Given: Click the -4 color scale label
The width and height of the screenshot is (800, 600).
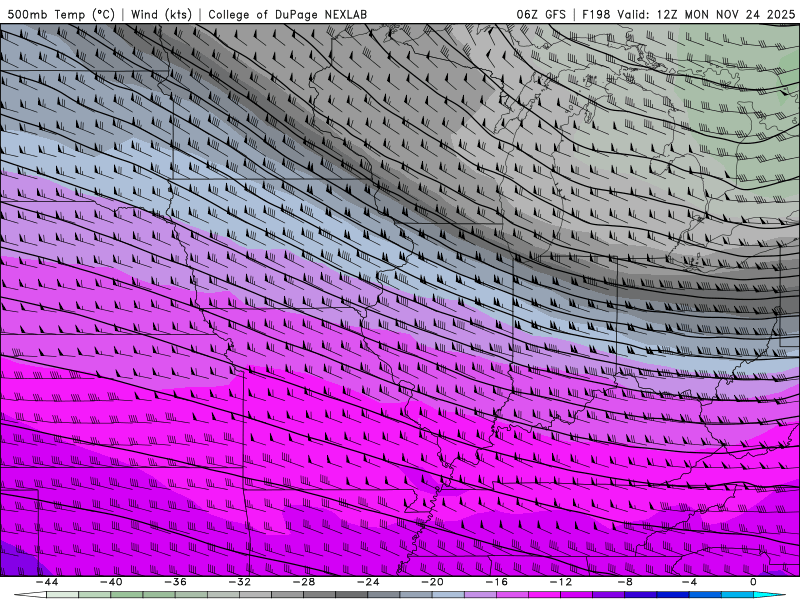Looking at the screenshot, I should pos(690,582).
